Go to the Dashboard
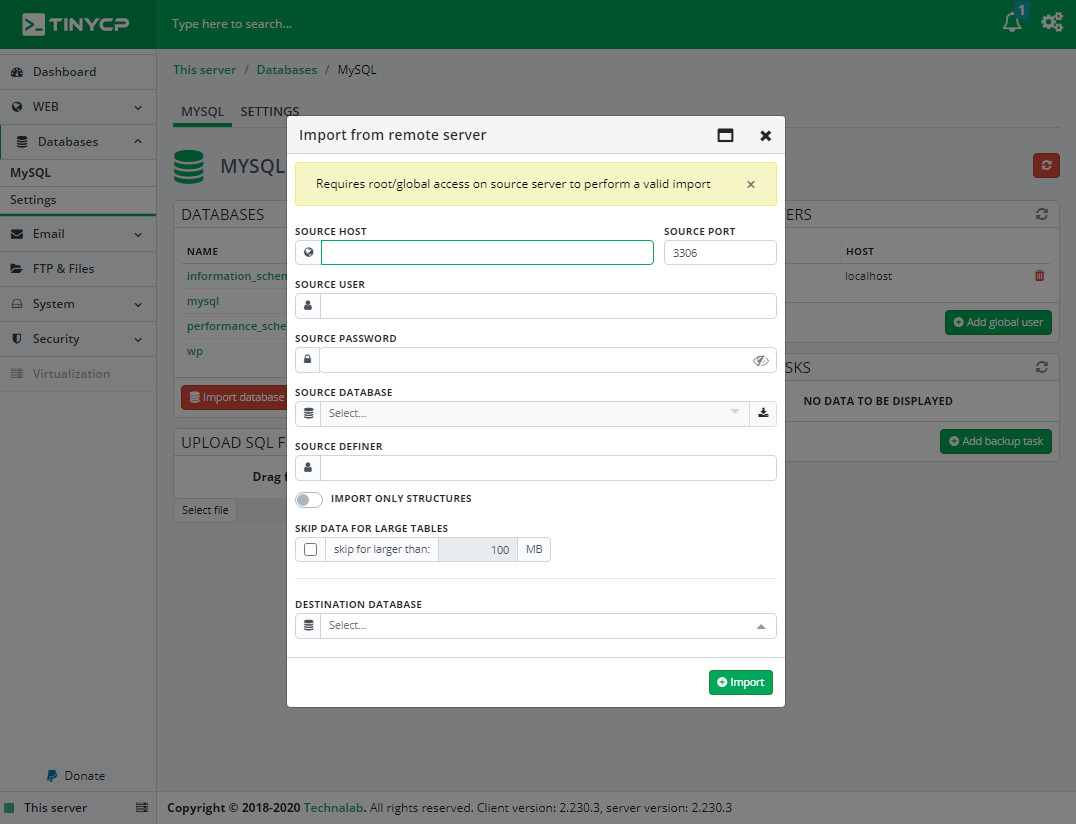 [x=78, y=72]
